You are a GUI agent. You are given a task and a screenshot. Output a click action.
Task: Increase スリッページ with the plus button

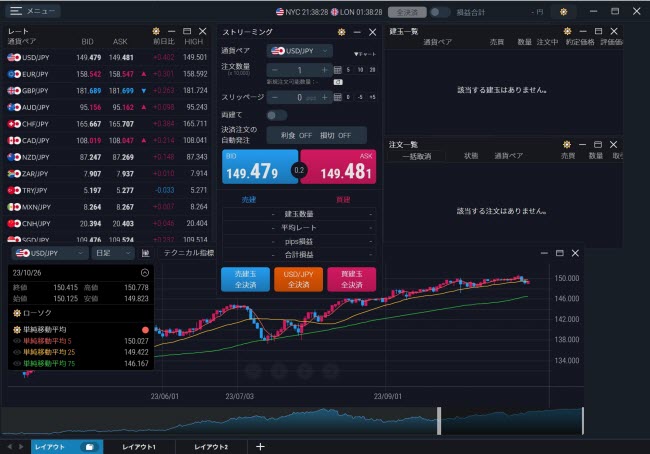coord(325,97)
